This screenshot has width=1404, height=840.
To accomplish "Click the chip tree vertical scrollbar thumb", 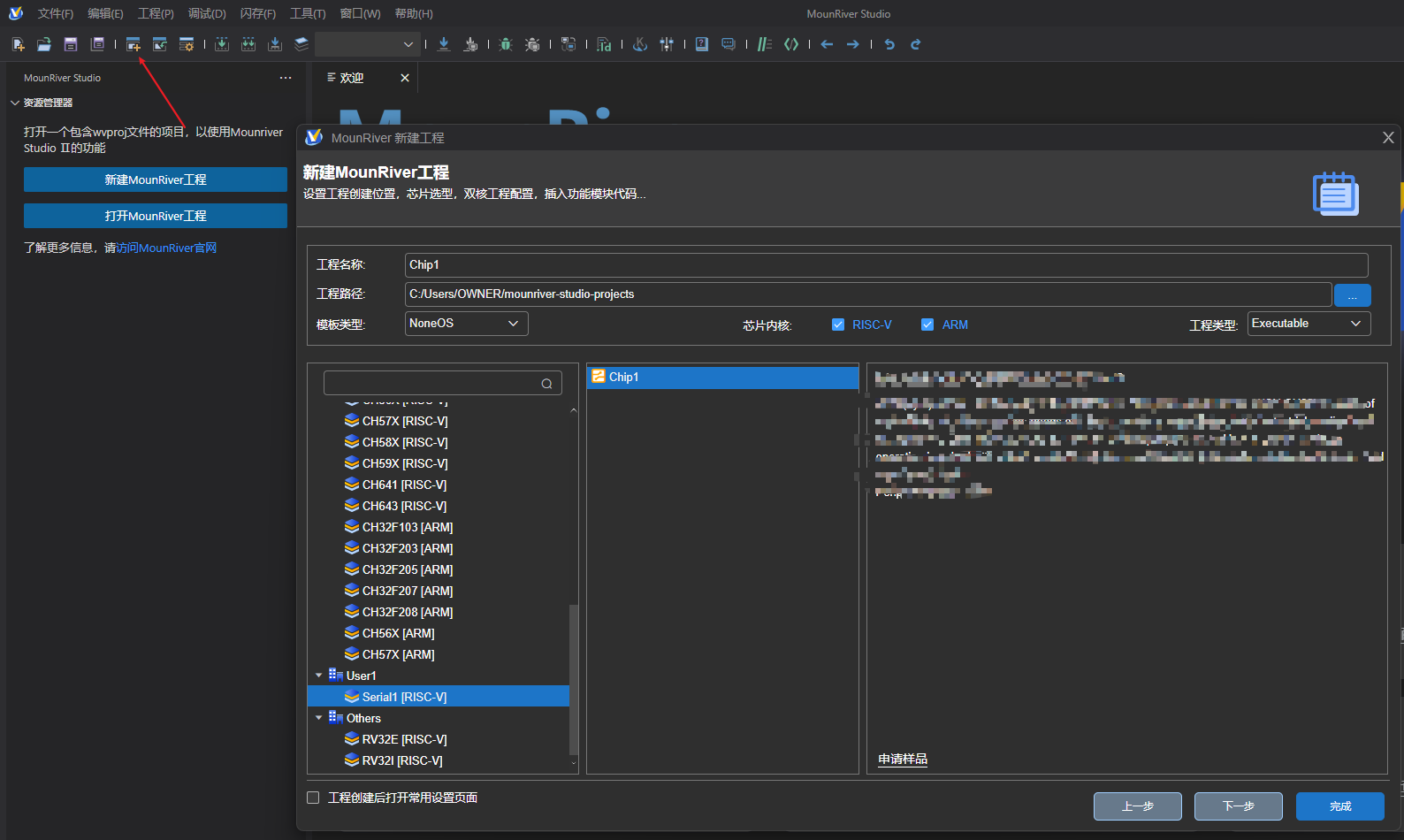I will point(573,679).
